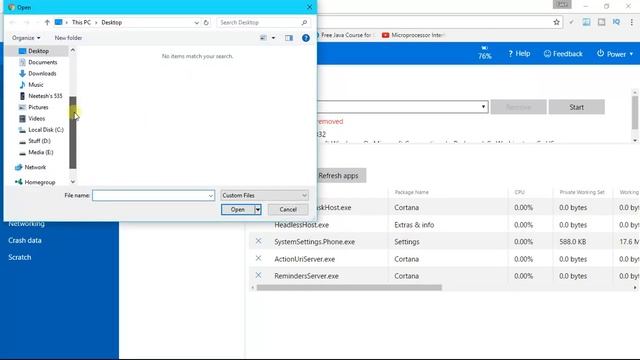The image size is (640, 360).
Task: Click the IQ extension icon in browser
Action: [x=616, y=22]
